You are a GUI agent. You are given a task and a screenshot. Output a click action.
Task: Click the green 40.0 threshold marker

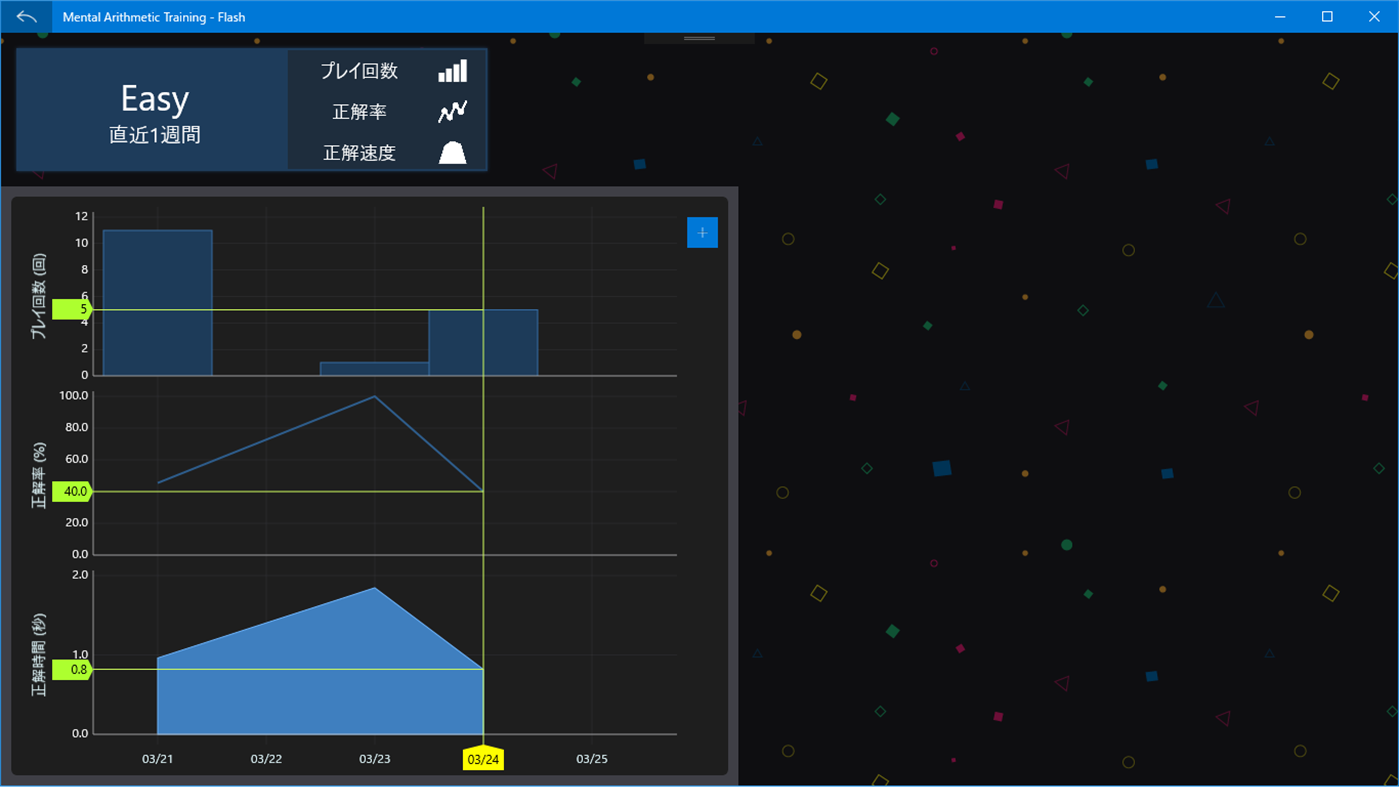(75, 492)
